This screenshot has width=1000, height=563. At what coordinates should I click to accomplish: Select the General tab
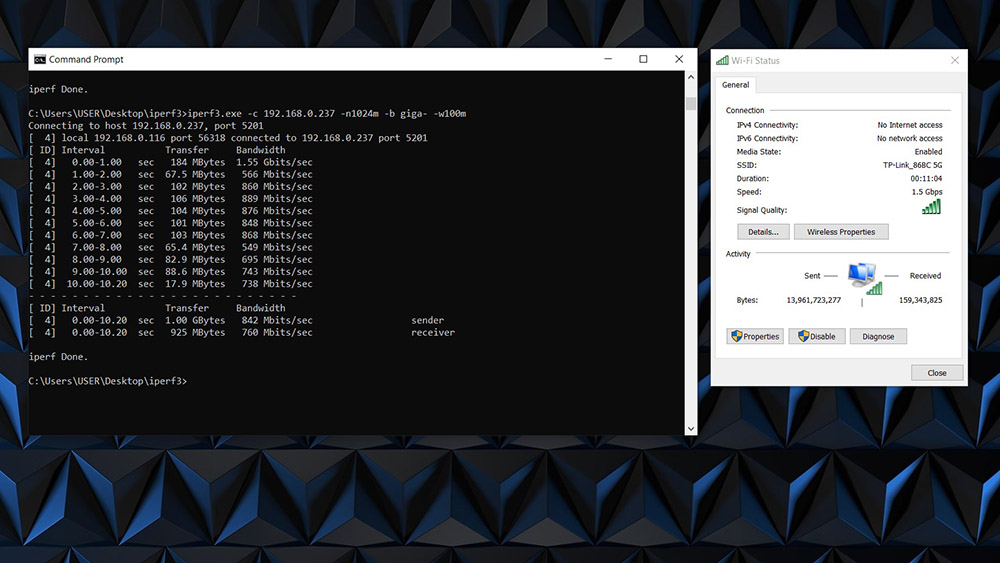(x=735, y=85)
